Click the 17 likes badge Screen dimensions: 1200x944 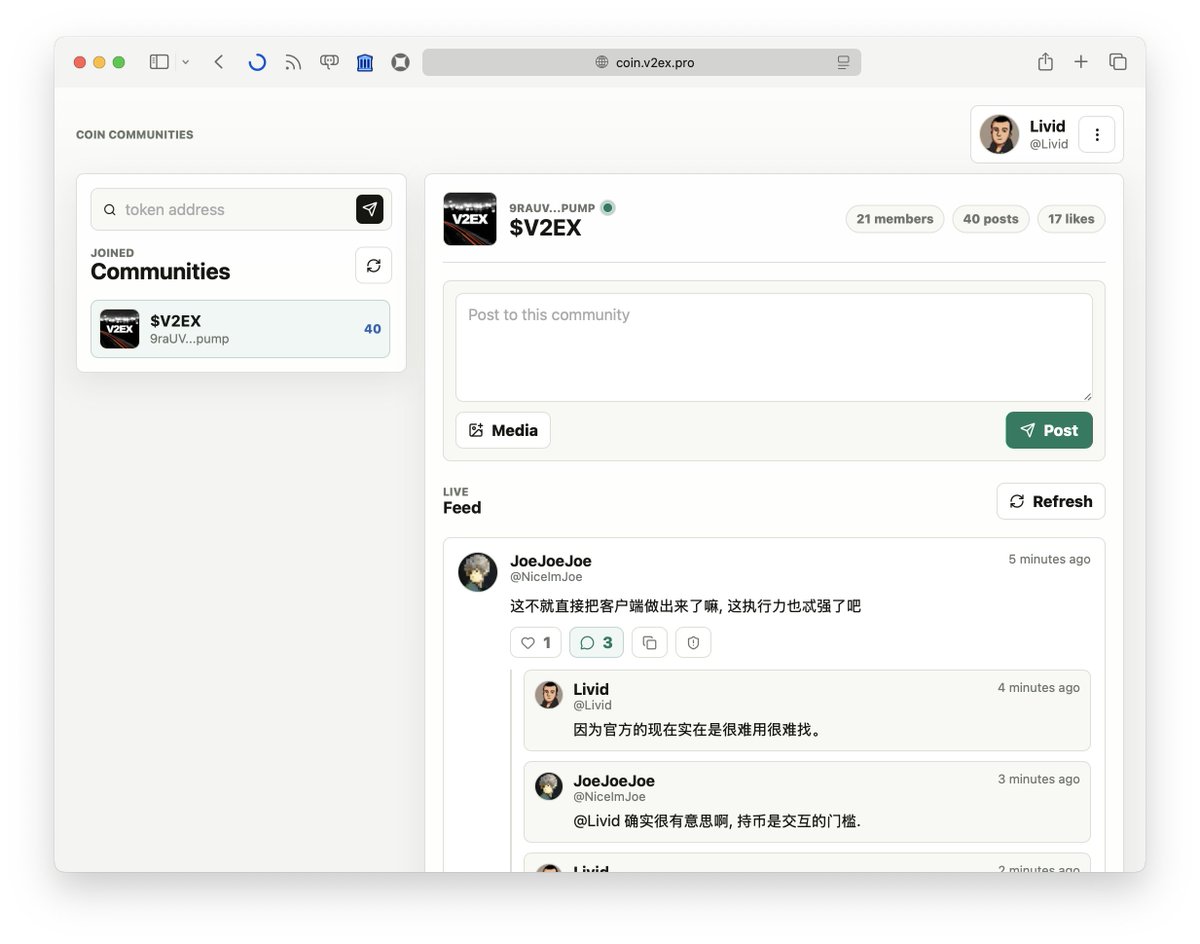click(x=1071, y=219)
